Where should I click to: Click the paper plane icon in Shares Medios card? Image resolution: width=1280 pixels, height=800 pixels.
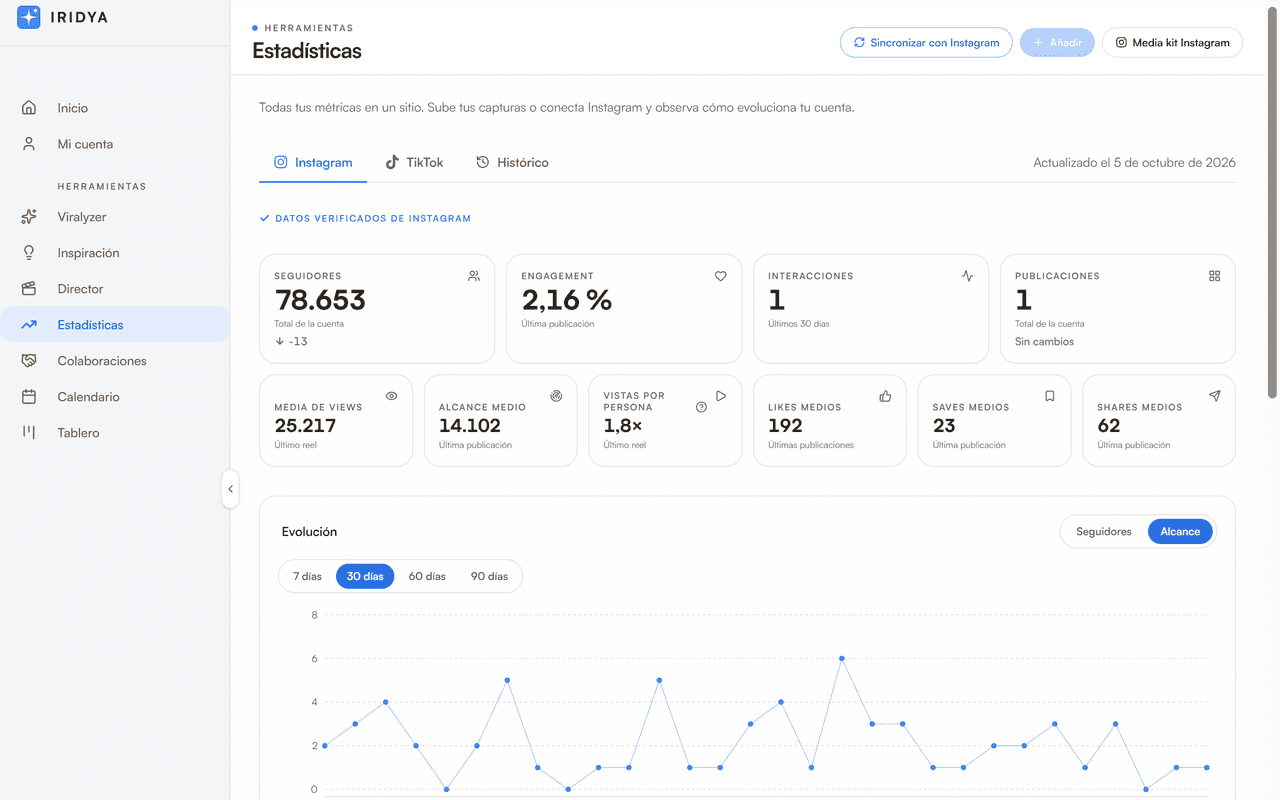(x=1214, y=396)
